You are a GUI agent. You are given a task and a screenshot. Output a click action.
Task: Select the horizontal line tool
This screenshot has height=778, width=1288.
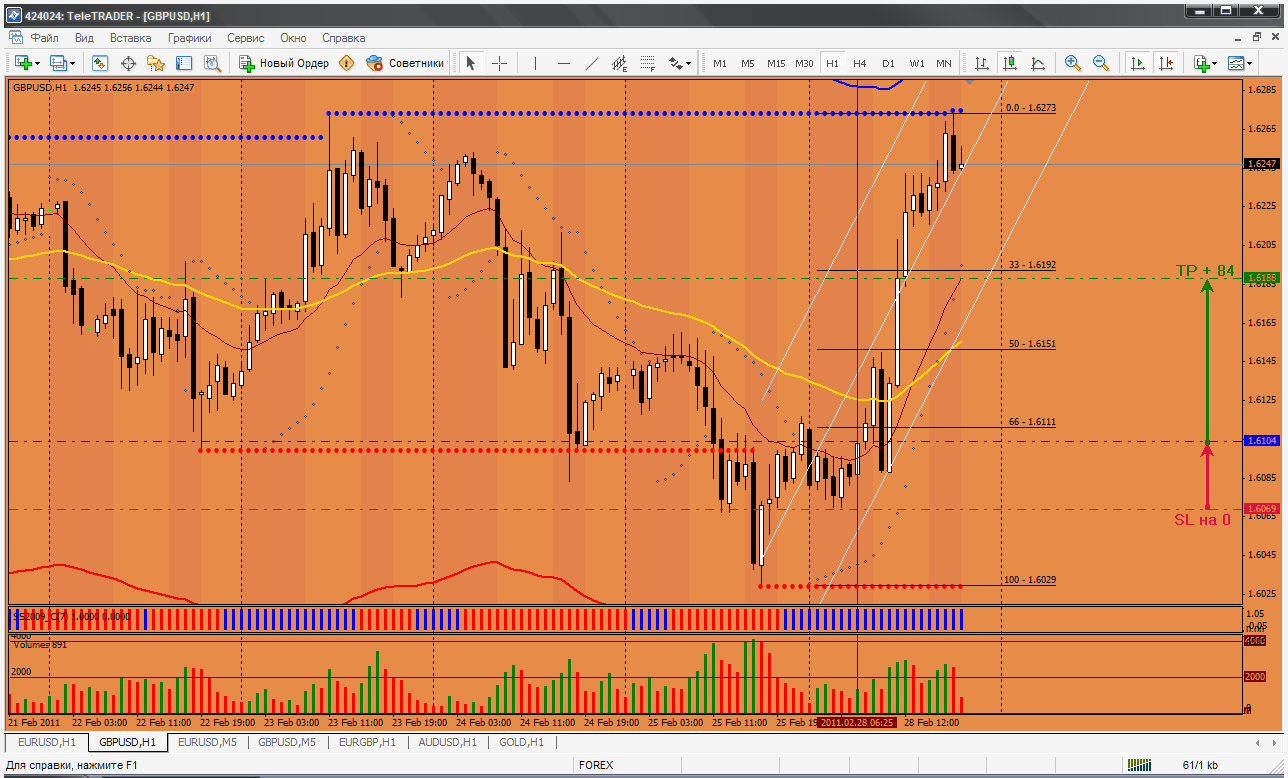pyautogui.click(x=563, y=63)
